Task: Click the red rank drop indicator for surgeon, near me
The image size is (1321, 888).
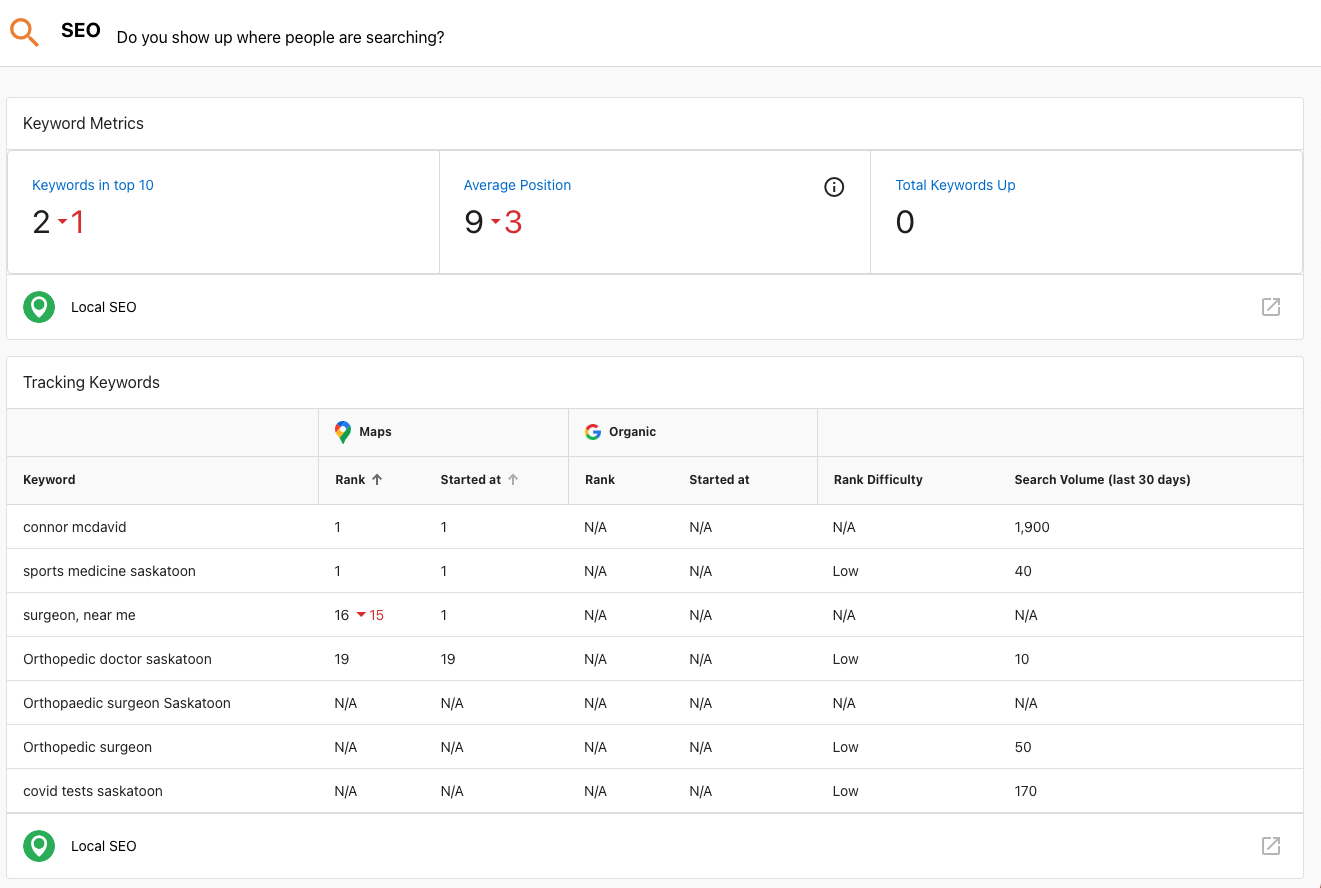Action: tap(370, 615)
